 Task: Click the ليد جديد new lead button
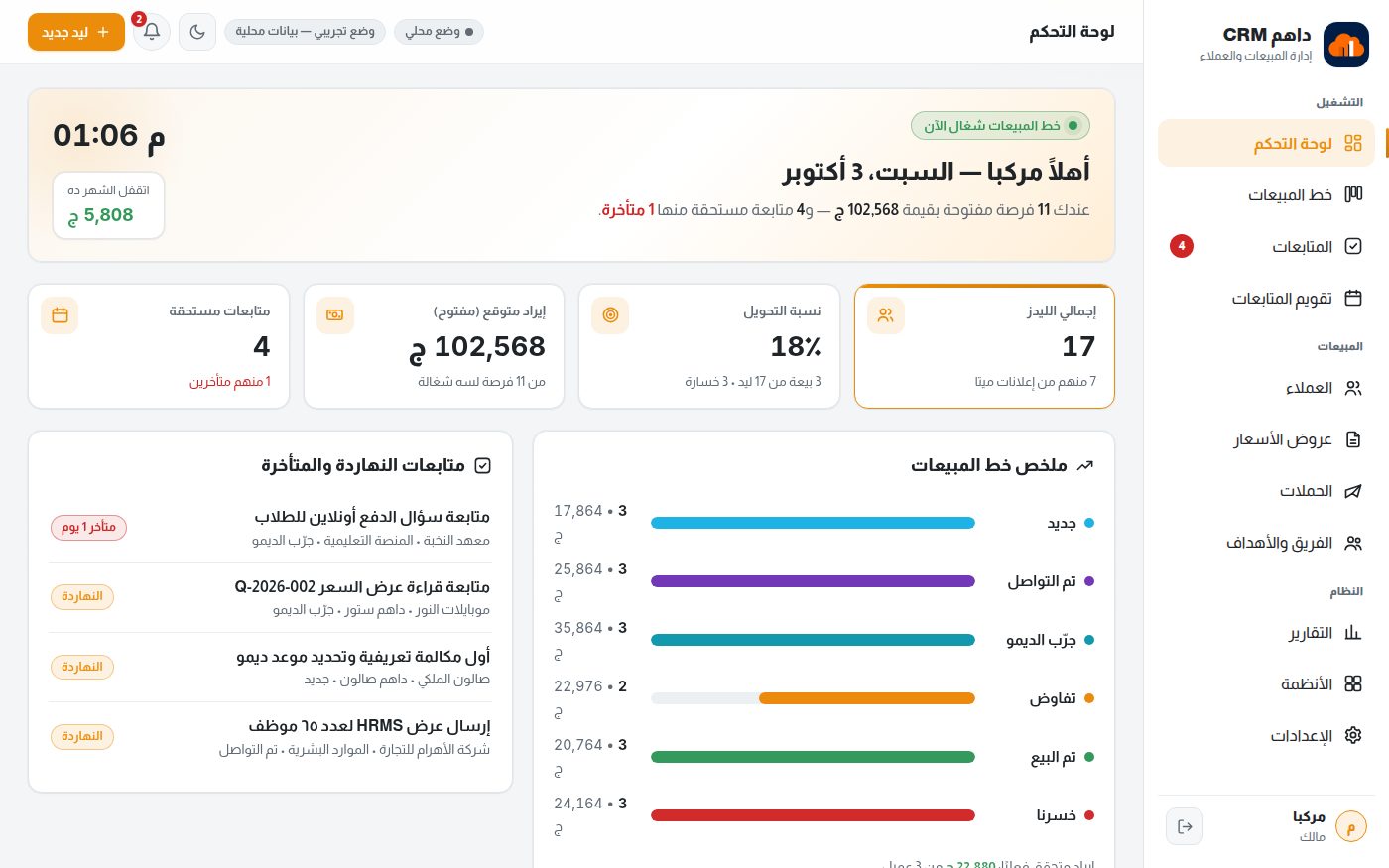click(76, 32)
